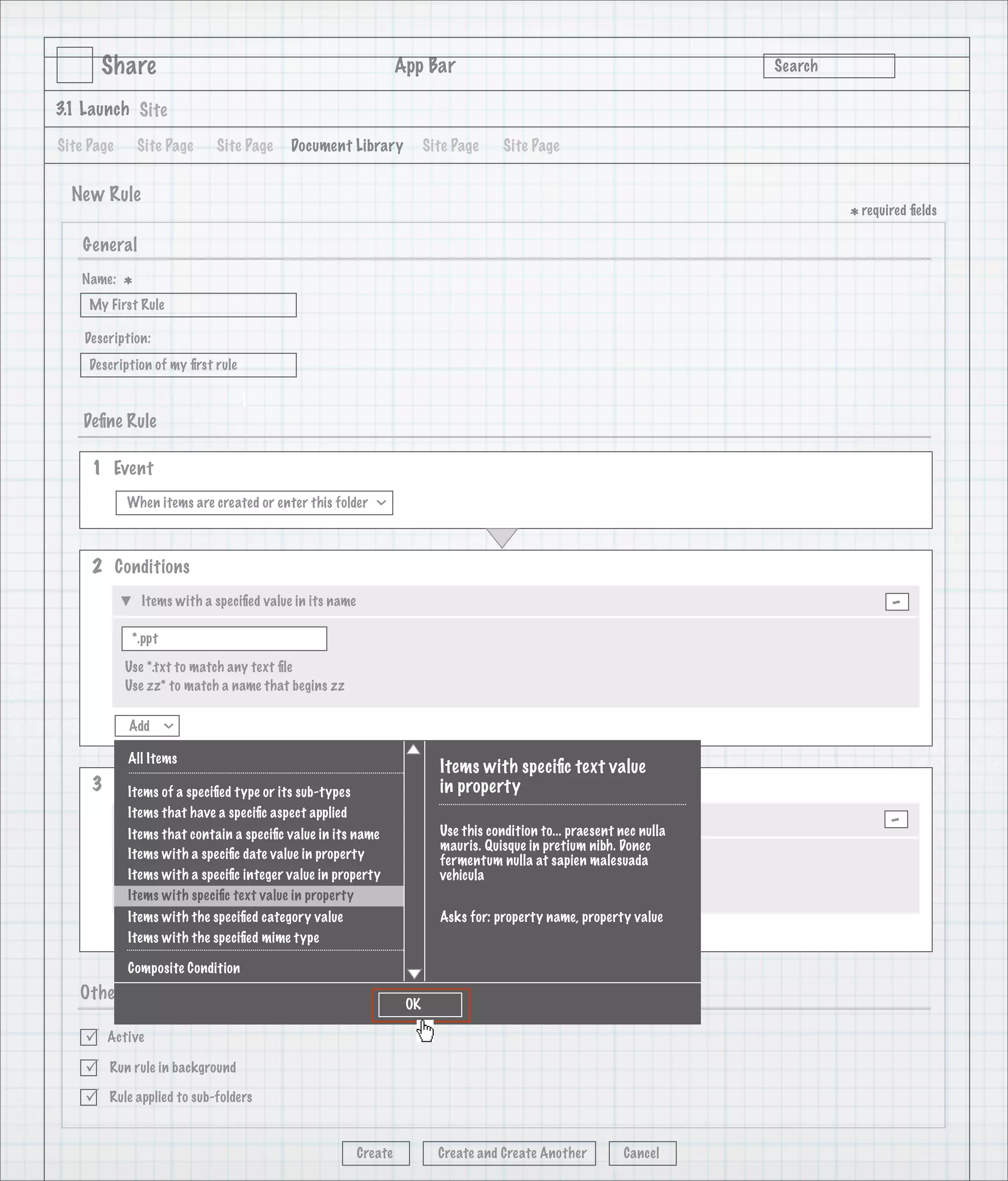Image resolution: width=1008 pixels, height=1181 pixels.
Task: Select the All Items condition entry
Action: [x=152, y=759]
